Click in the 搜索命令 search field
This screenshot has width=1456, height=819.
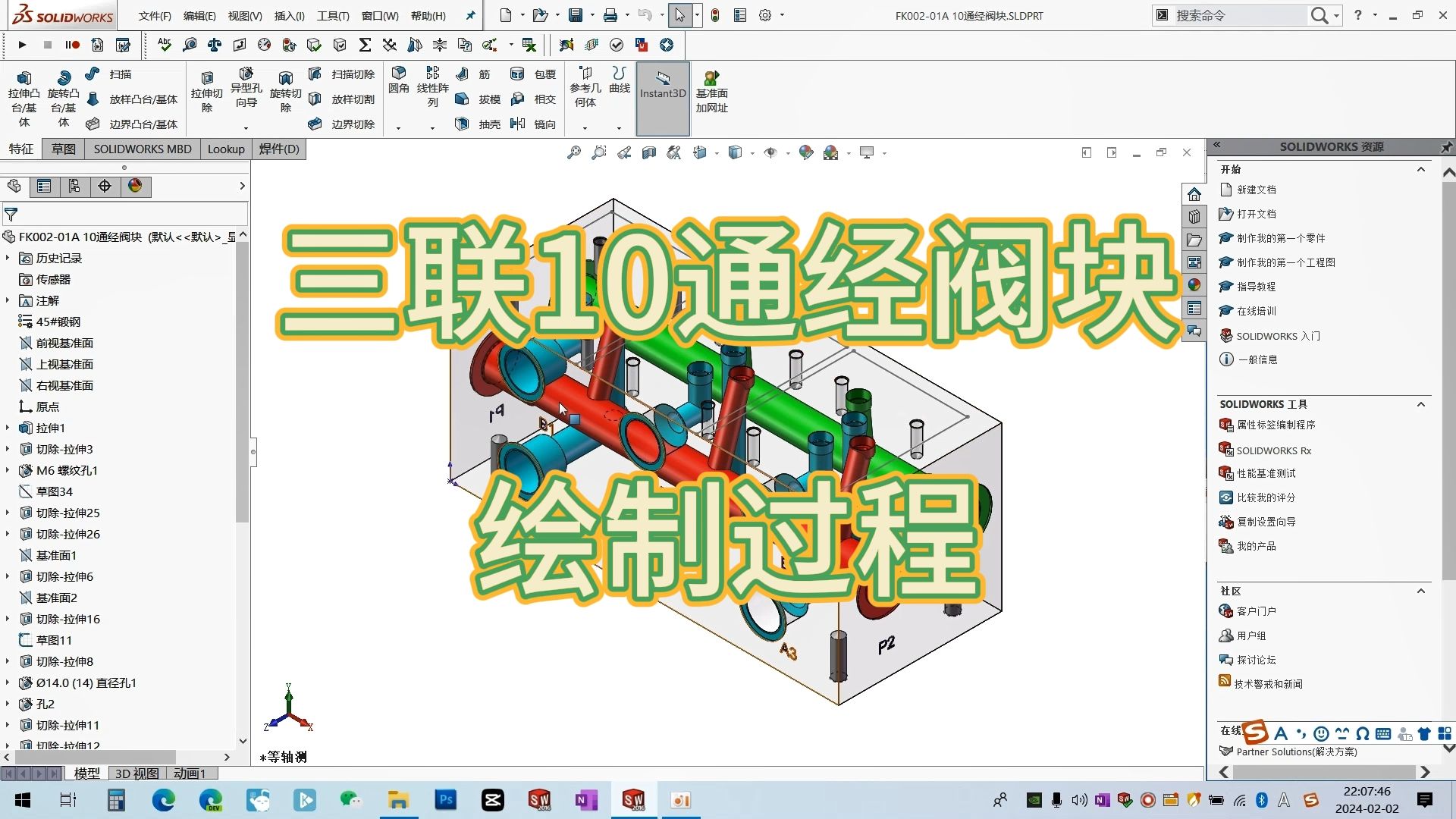[x=1239, y=15]
